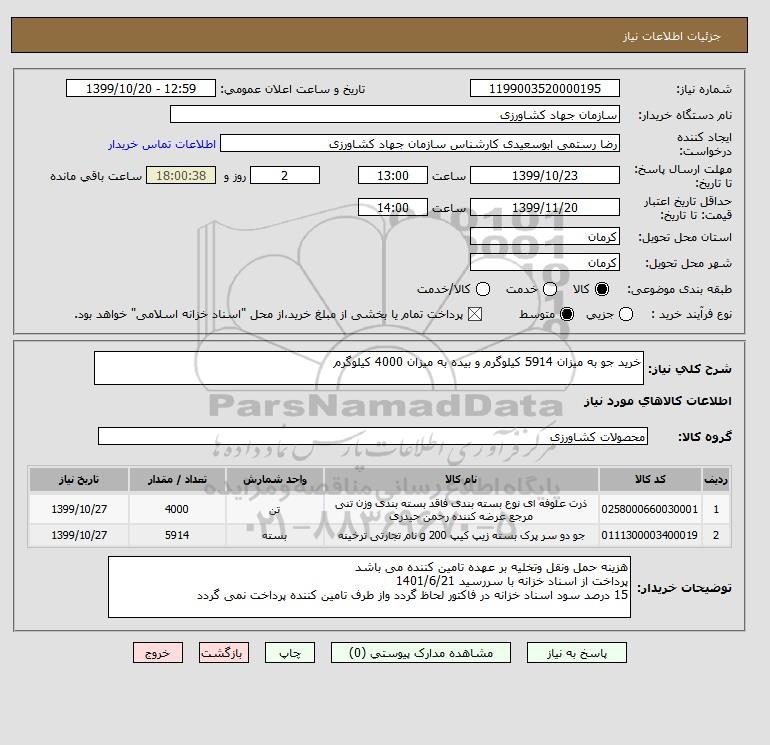The width and height of the screenshot is (770, 745).
Task: Click the row 1 need date 1399/10/27
Action: point(79,509)
